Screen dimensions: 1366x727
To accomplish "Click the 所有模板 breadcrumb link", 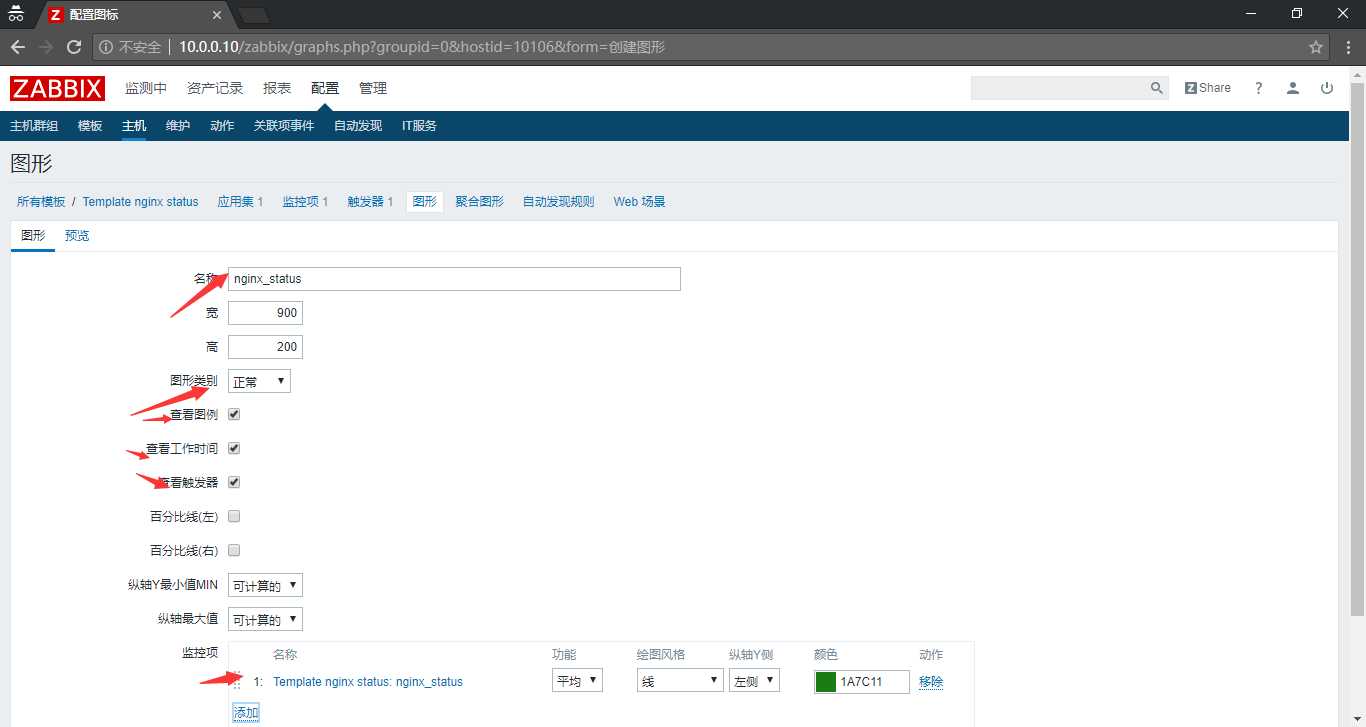I will click(41, 202).
